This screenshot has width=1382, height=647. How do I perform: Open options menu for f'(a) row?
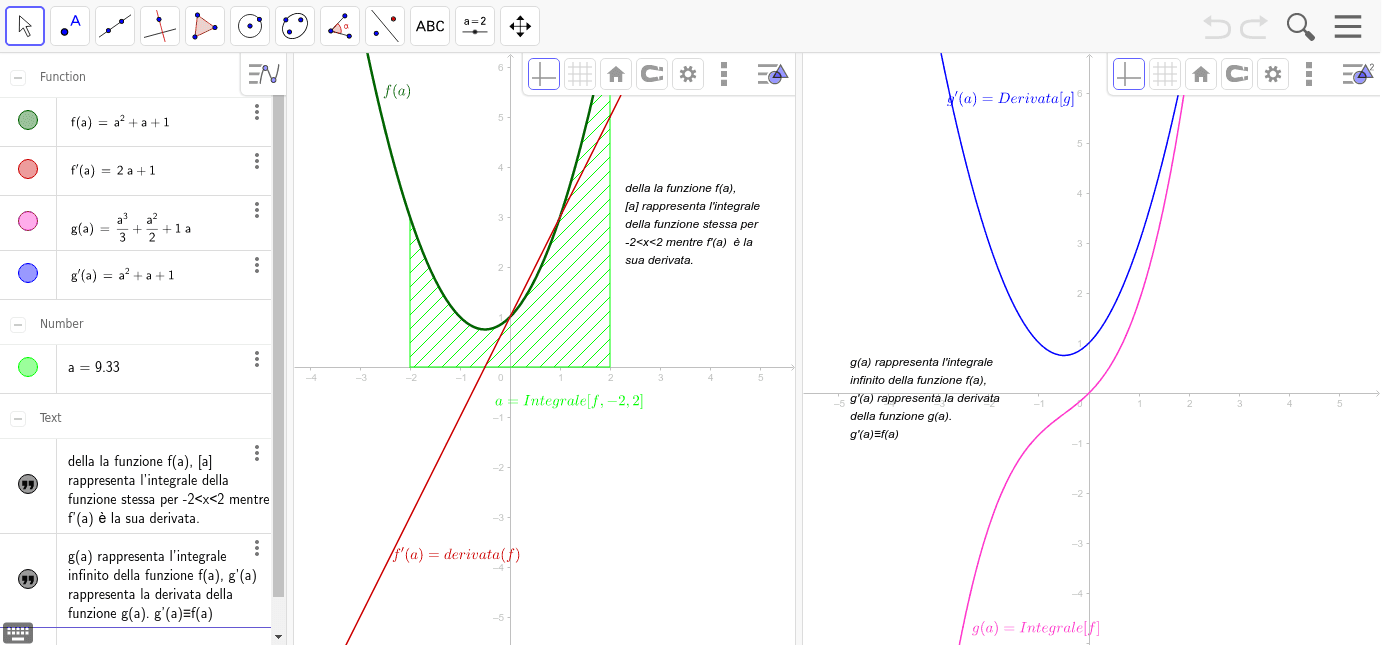(x=257, y=161)
